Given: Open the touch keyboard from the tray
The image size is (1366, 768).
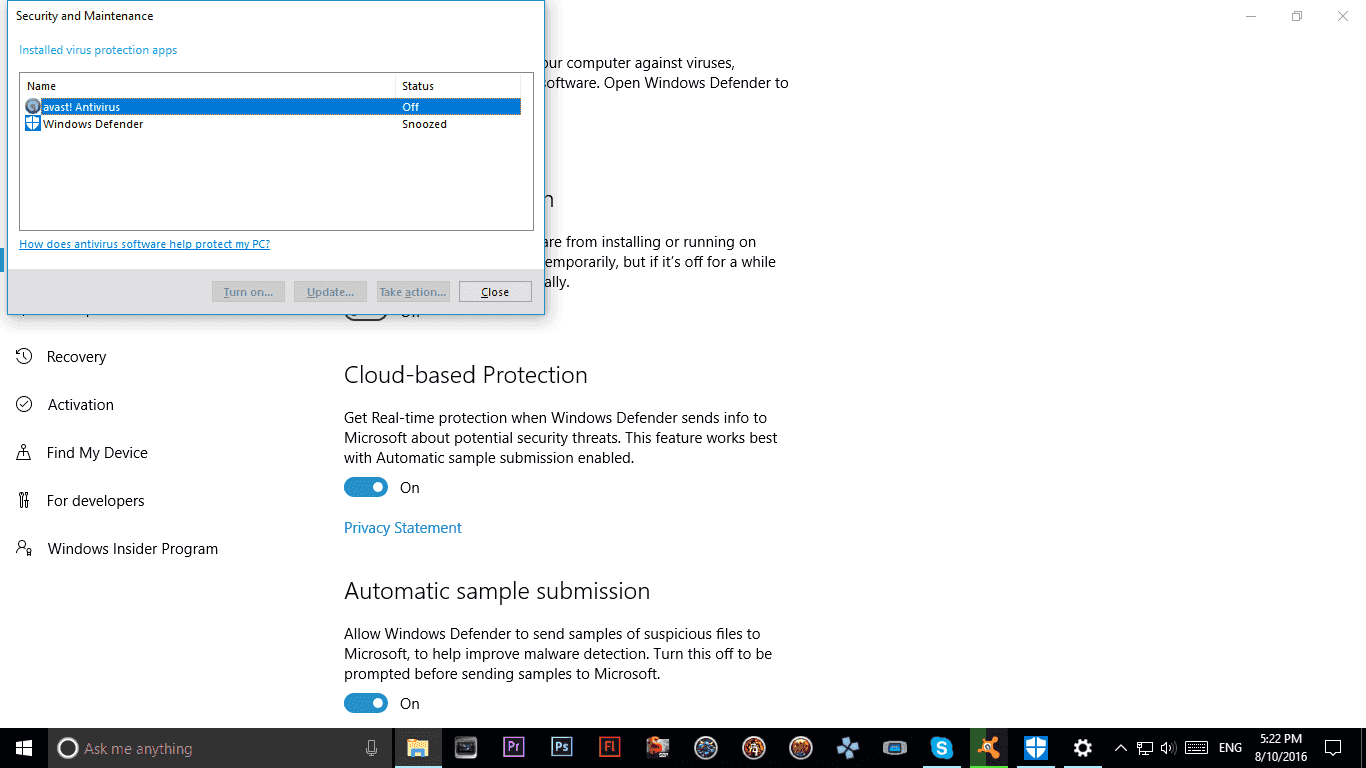Looking at the screenshot, I should pyautogui.click(x=1195, y=748).
